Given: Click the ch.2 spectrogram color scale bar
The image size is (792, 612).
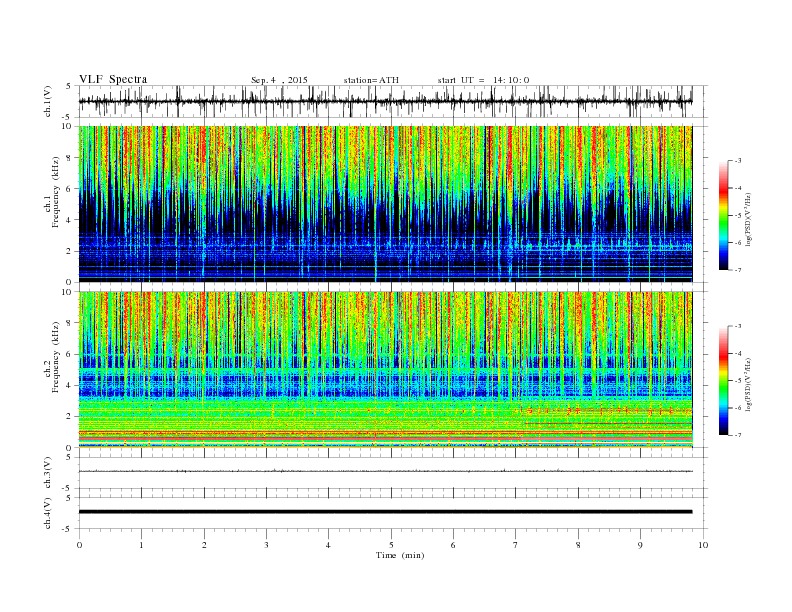Looking at the screenshot, I should pos(723,381).
